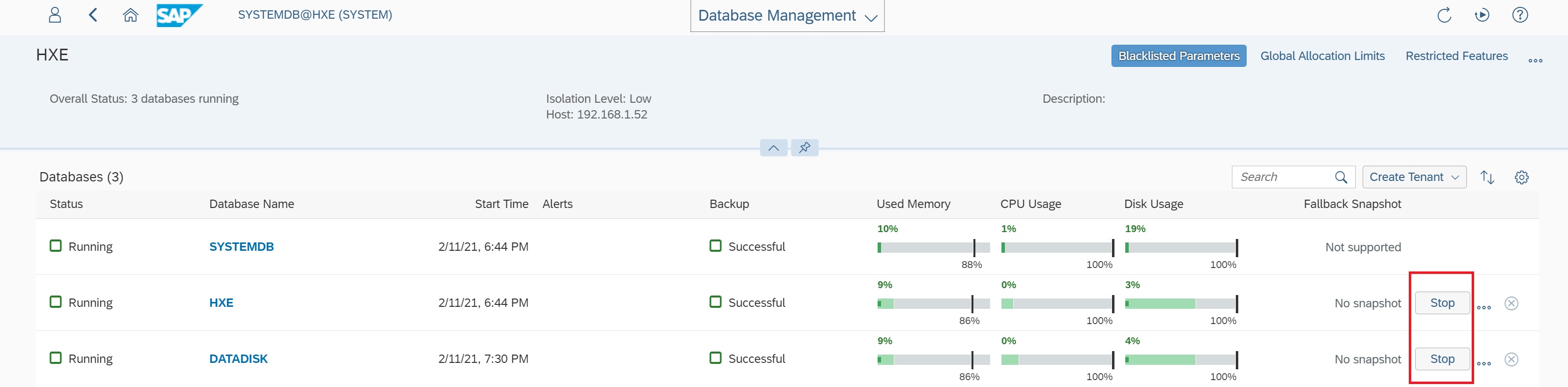Open the SYSTEMDB database link

click(x=242, y=247)
